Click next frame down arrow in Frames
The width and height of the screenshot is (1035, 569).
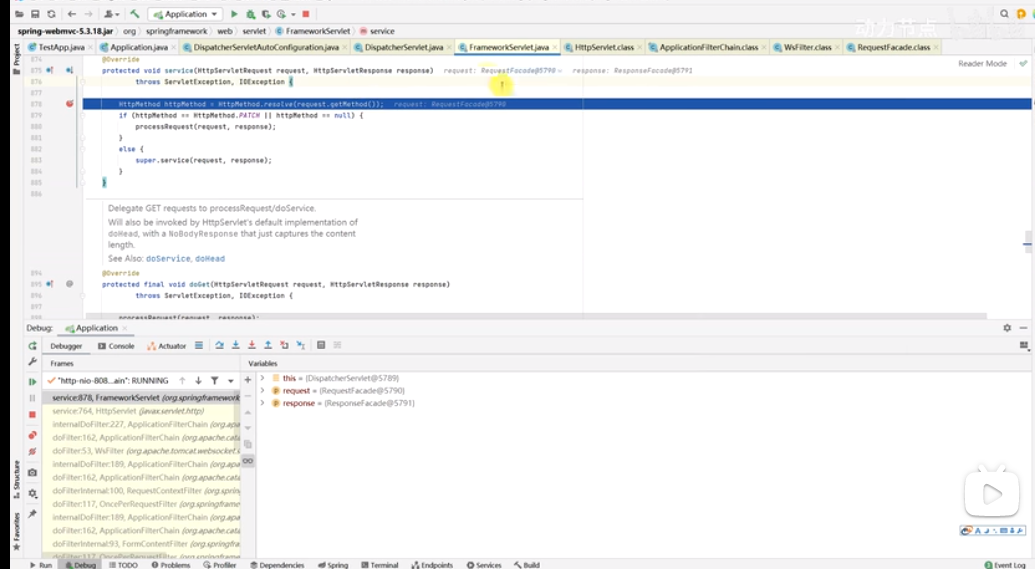(198, 381)
